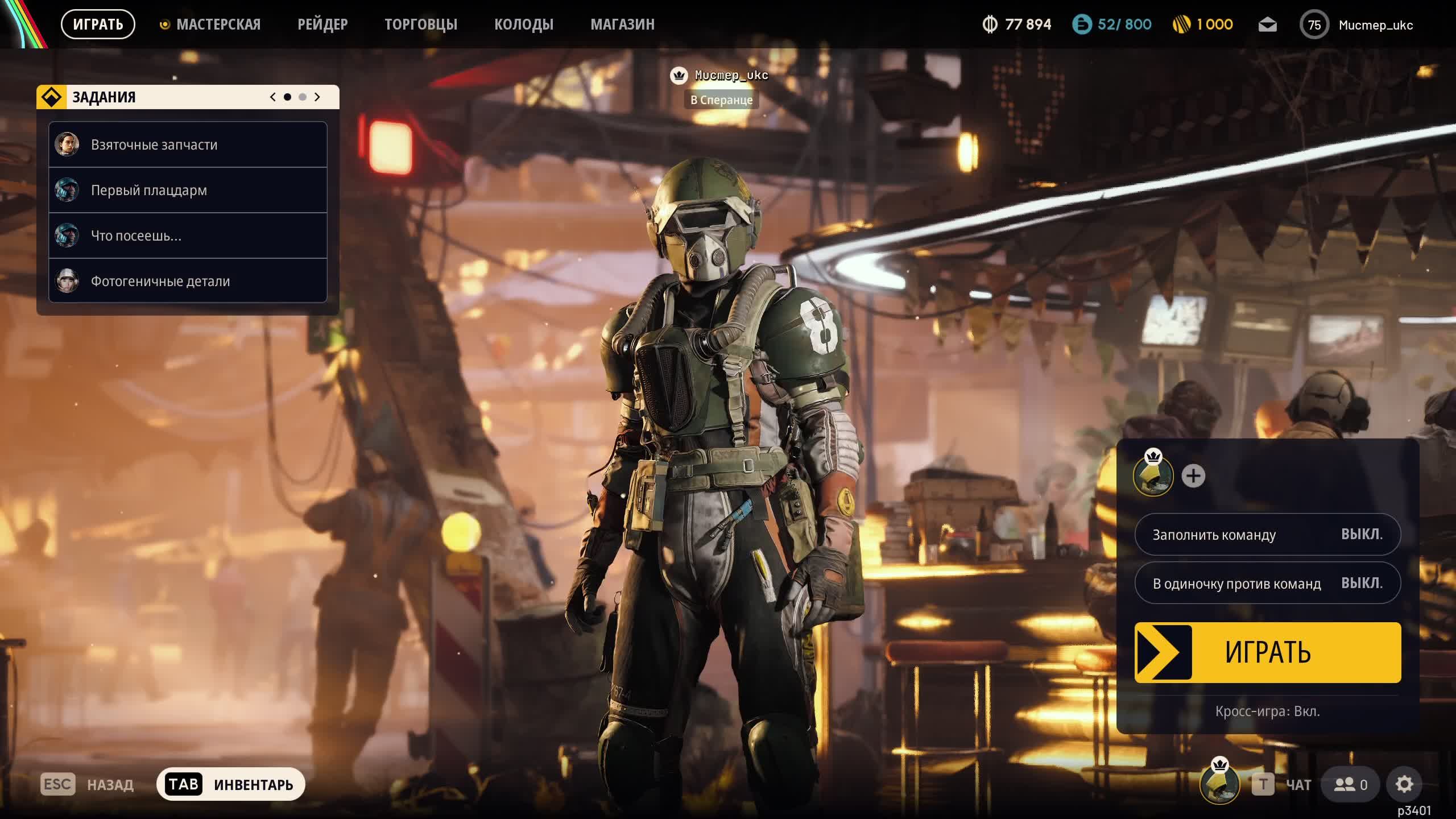Open Инвентарь via TAB button
1456x819 pixels.
tap(230, 784)
